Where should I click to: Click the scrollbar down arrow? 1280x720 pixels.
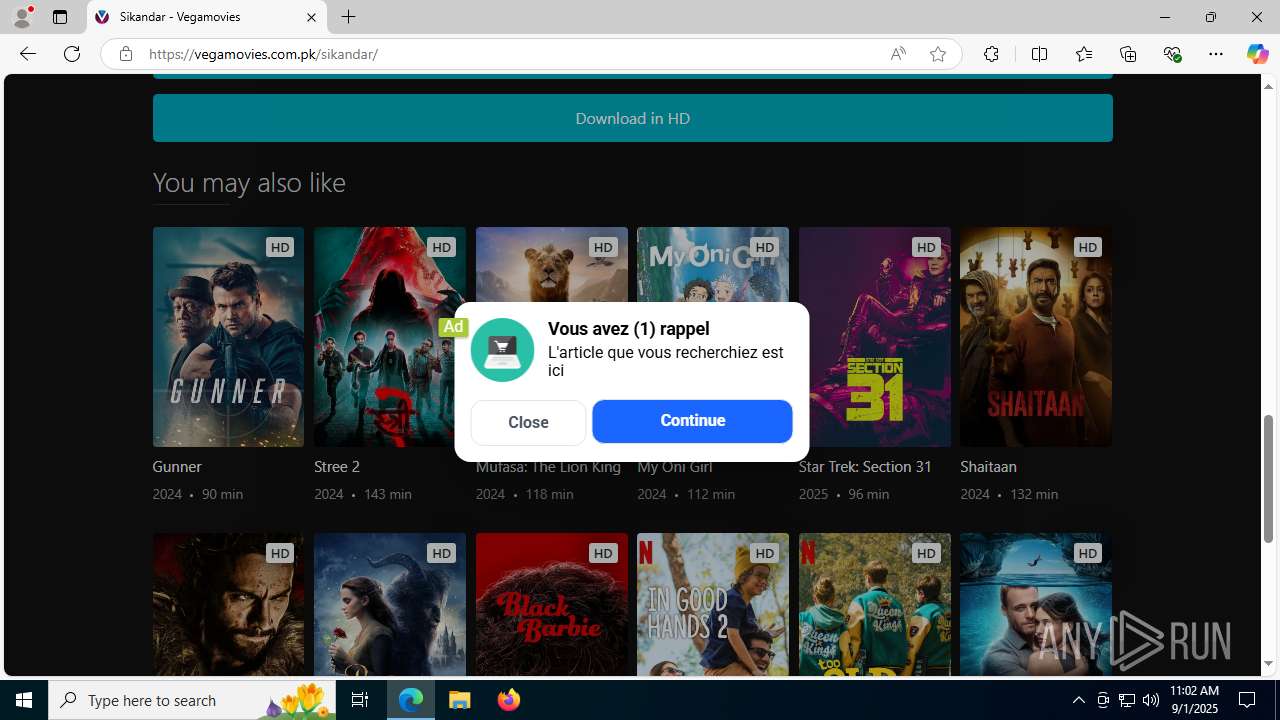point(1269,664)
